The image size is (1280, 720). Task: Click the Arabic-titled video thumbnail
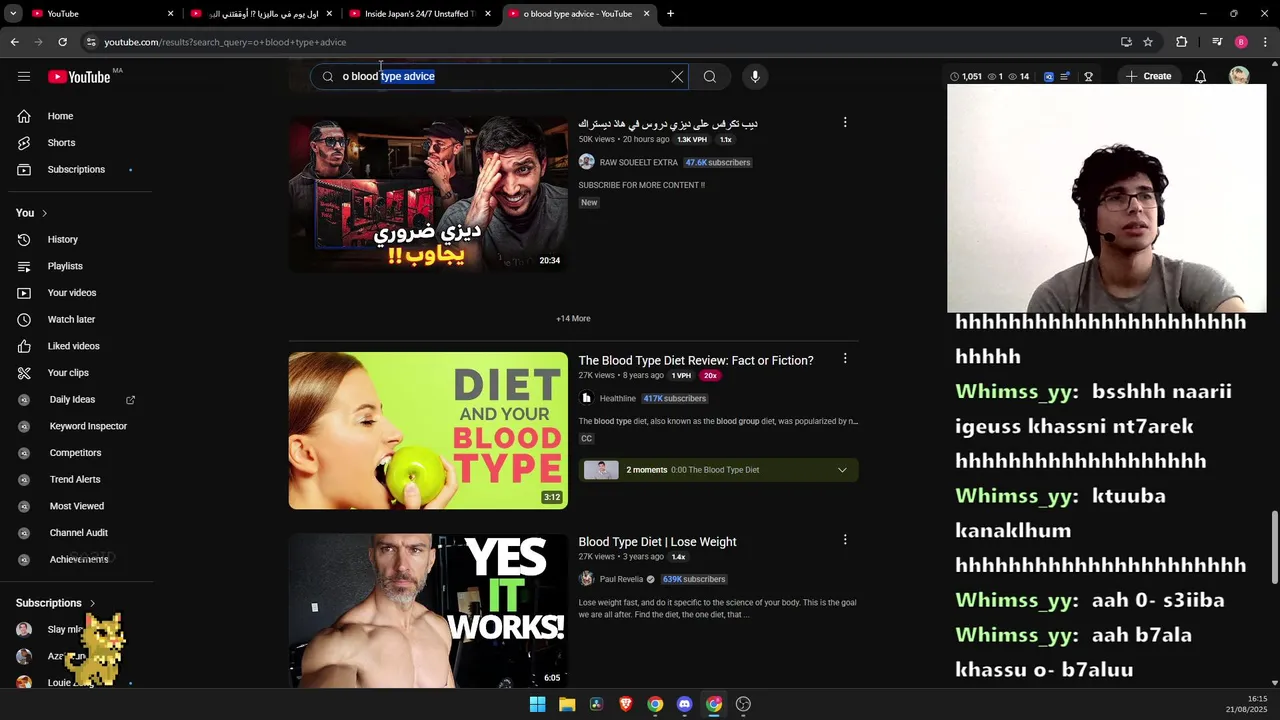coord(428,194)
